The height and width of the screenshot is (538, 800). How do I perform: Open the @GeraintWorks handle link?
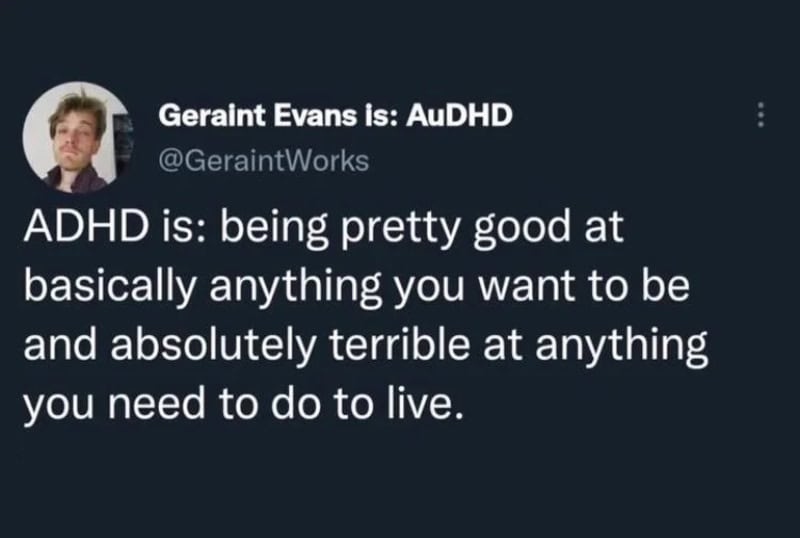click(x=264, y=158)
